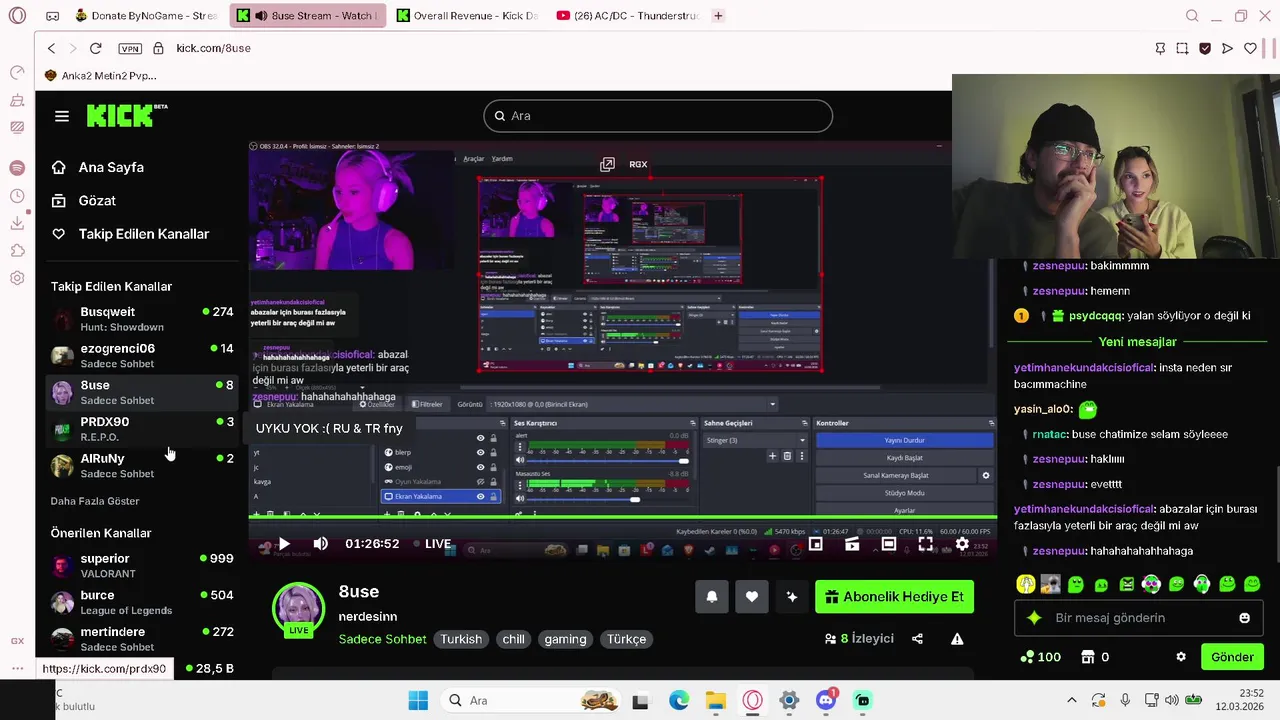Select the Turkish tag
The height and width of the screenshot is (720, 1280).
461,639
